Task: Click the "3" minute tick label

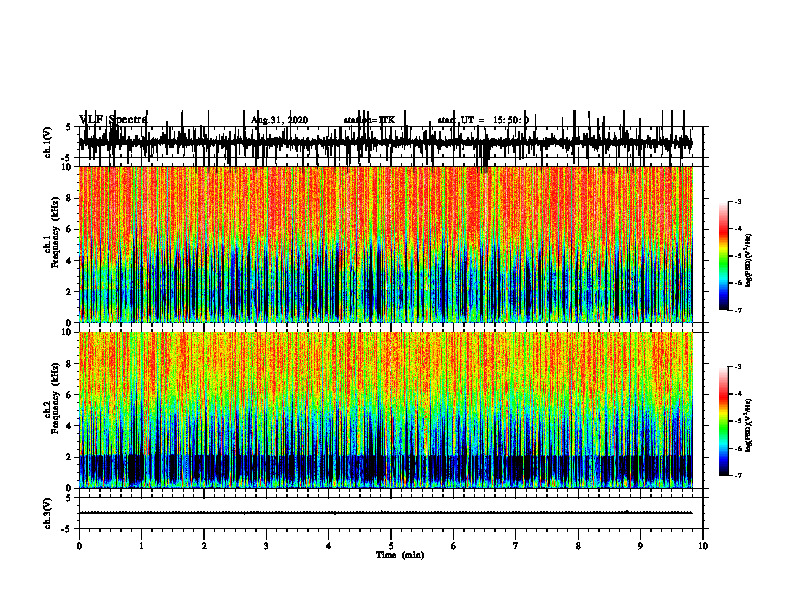Action: point(266,546)
